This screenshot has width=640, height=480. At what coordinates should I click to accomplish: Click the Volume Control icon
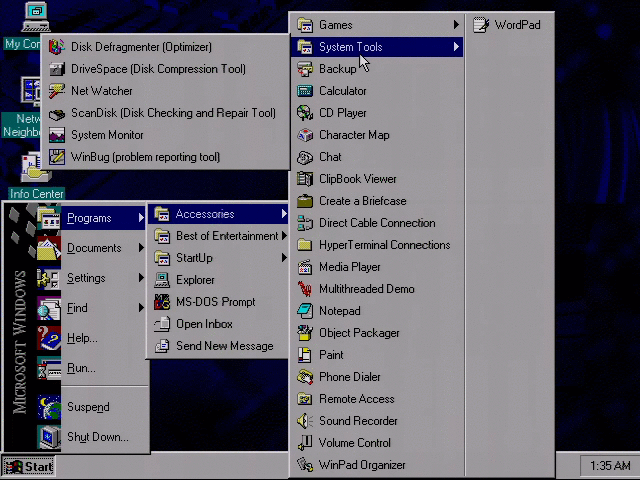click(305, 443)
